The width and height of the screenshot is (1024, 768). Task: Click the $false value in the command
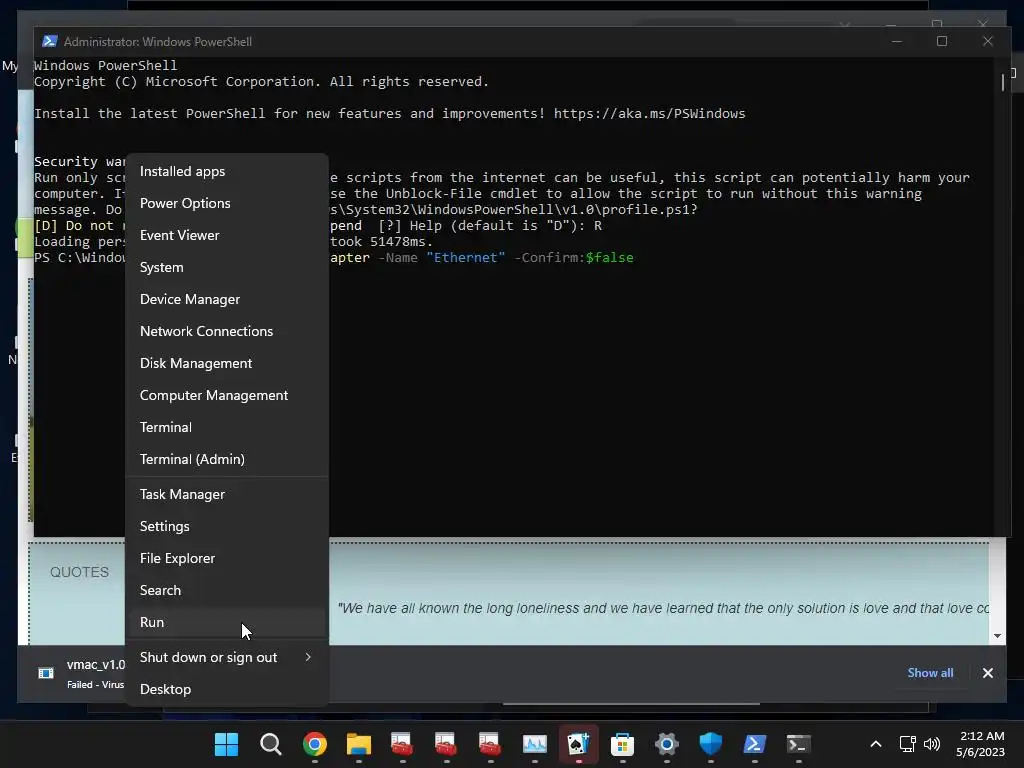[609, 257]
